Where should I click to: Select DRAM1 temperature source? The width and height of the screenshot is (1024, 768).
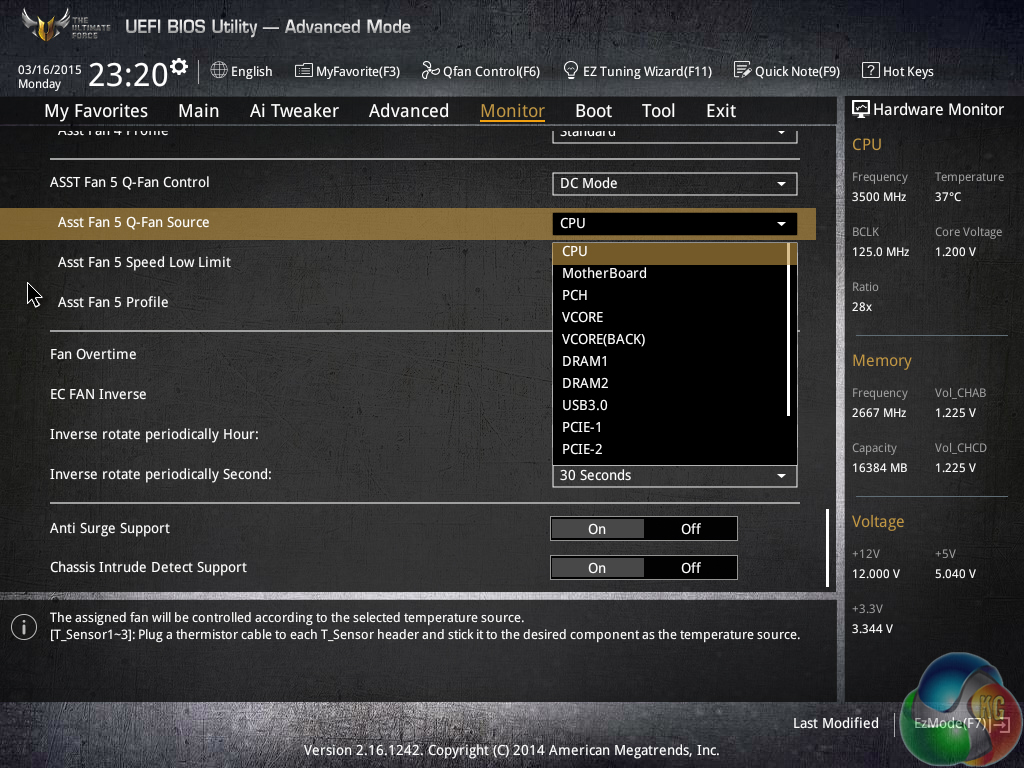(x=670, y=361)
